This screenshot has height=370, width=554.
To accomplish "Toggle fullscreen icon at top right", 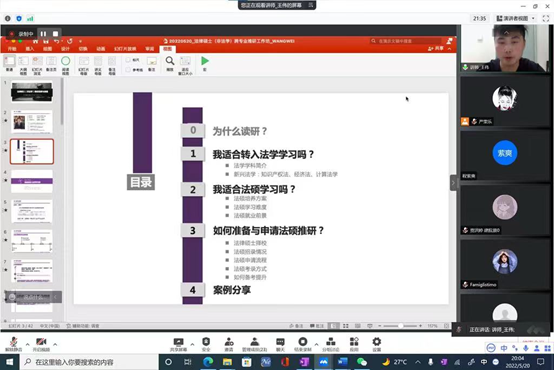I will click(x=546, y=18).
